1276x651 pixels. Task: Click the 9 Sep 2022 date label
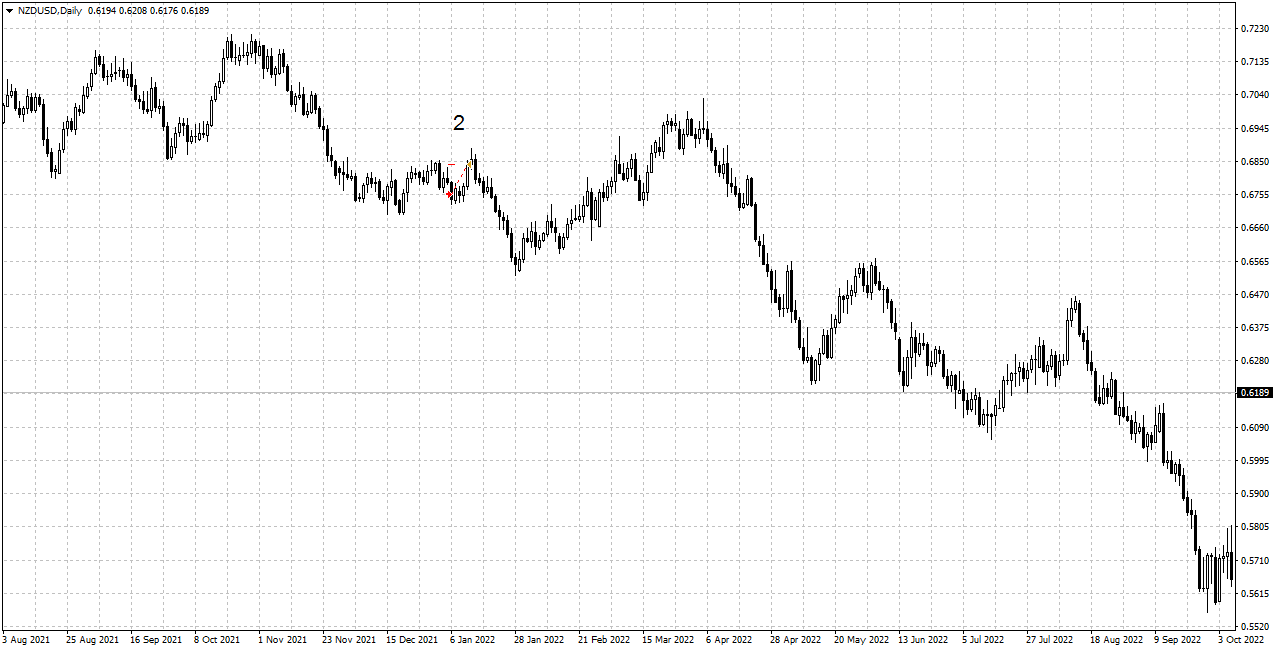(x=1179, y=638)
